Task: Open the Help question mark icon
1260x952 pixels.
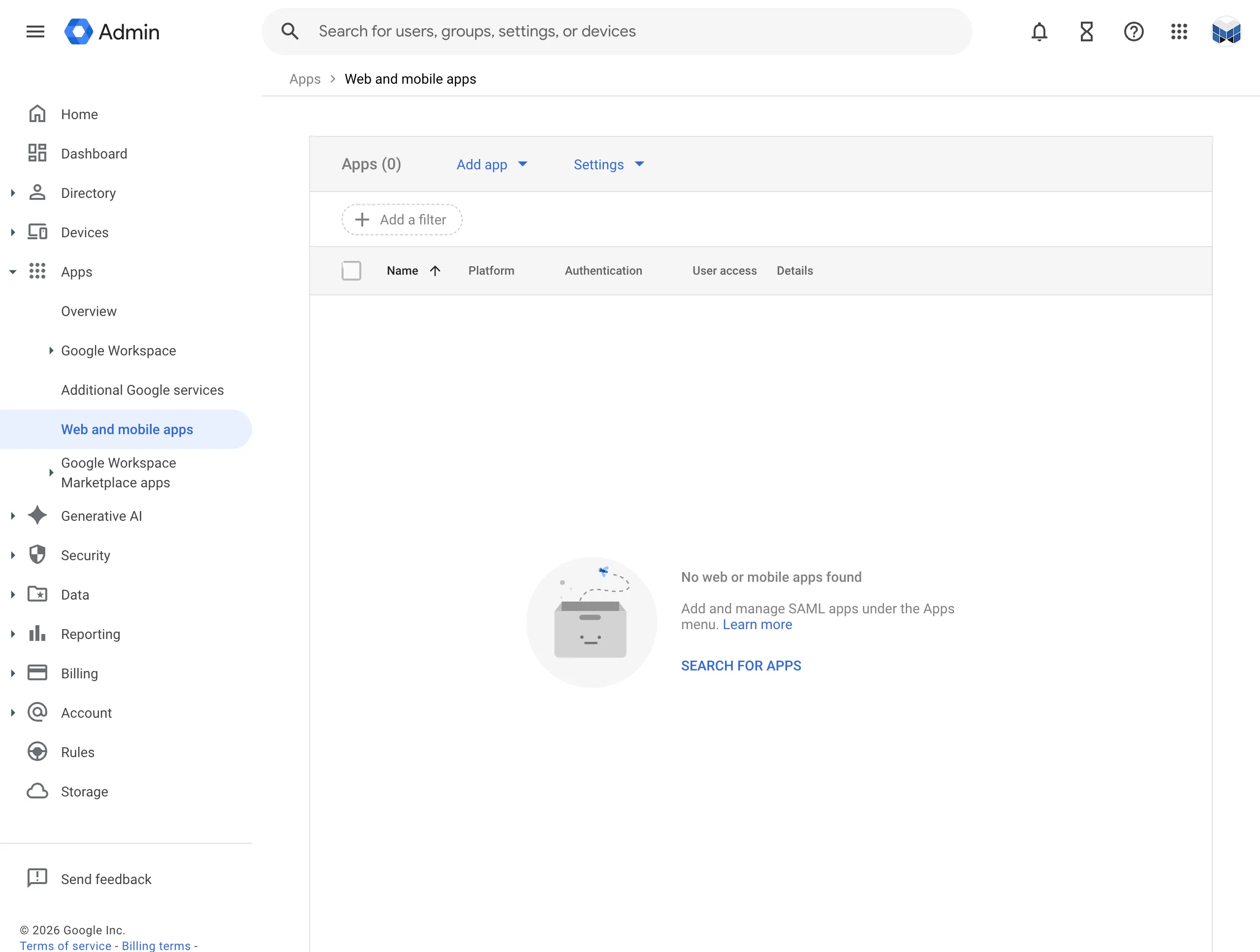Action: [1134, 32]
